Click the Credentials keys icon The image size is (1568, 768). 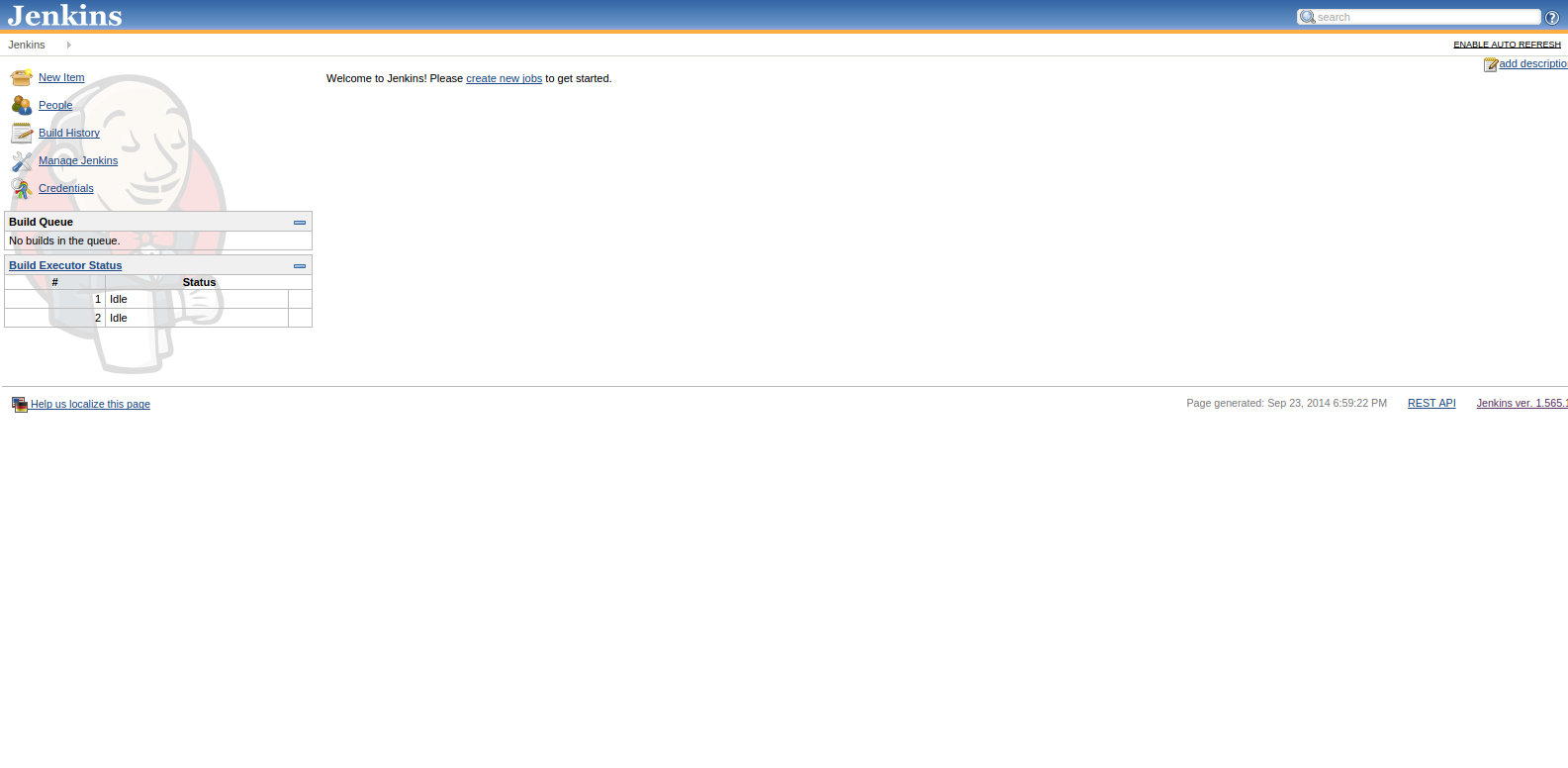pyautogui.click(x=22, y=188)
